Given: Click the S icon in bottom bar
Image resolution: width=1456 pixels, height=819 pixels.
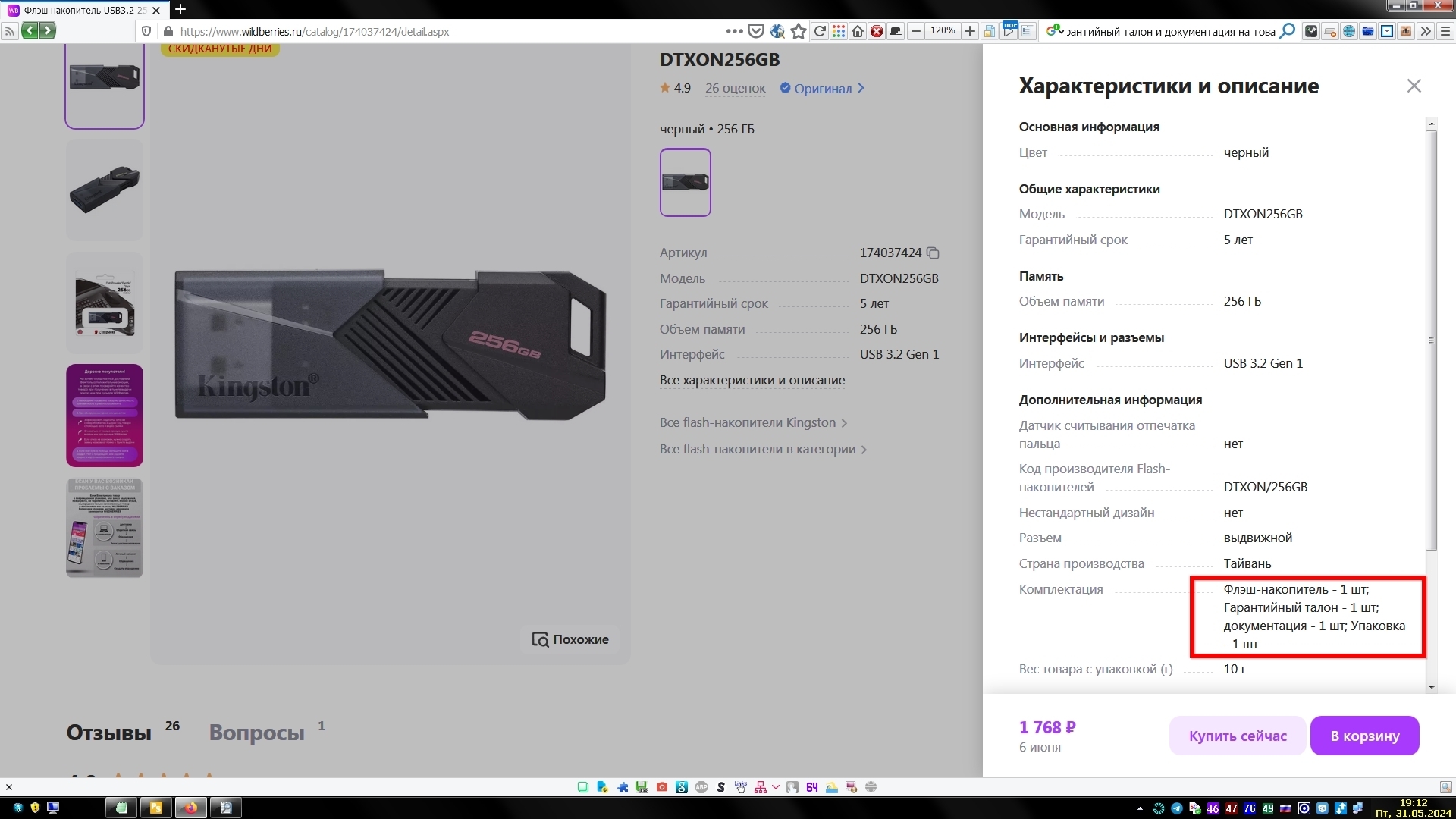Looking at the screenshot, I should (x=721, y=787).
